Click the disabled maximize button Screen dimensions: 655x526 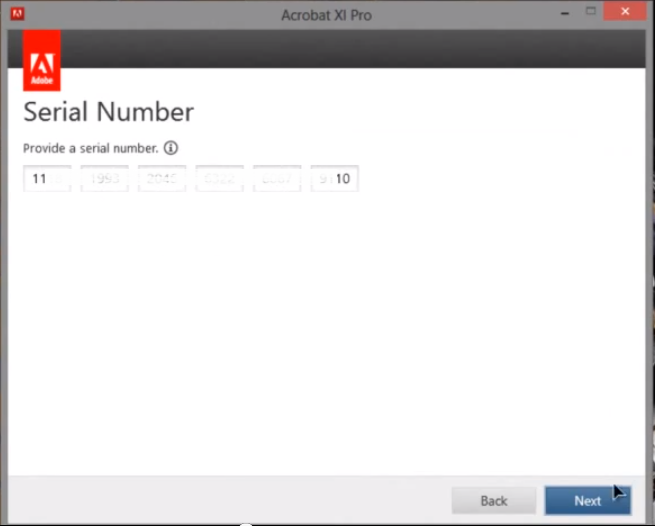[591, 11]
